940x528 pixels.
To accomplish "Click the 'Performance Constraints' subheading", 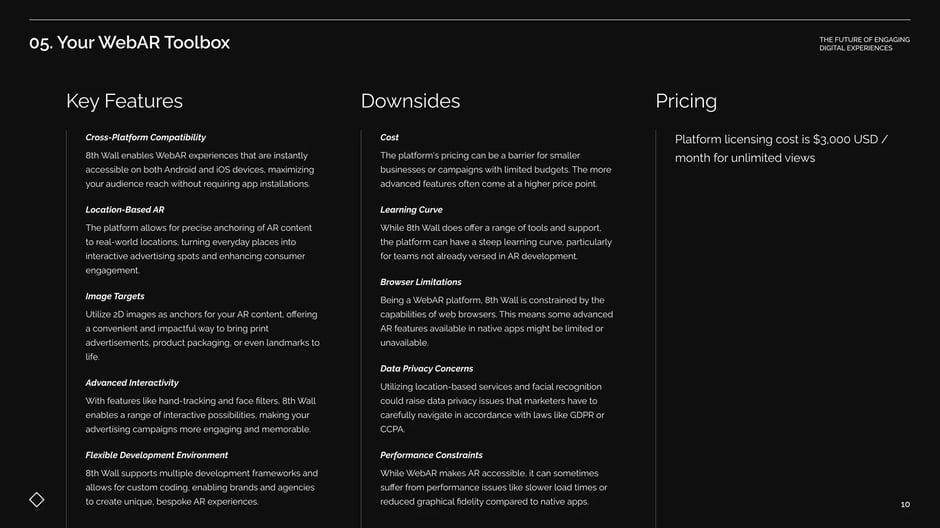I will click(431, 455).
